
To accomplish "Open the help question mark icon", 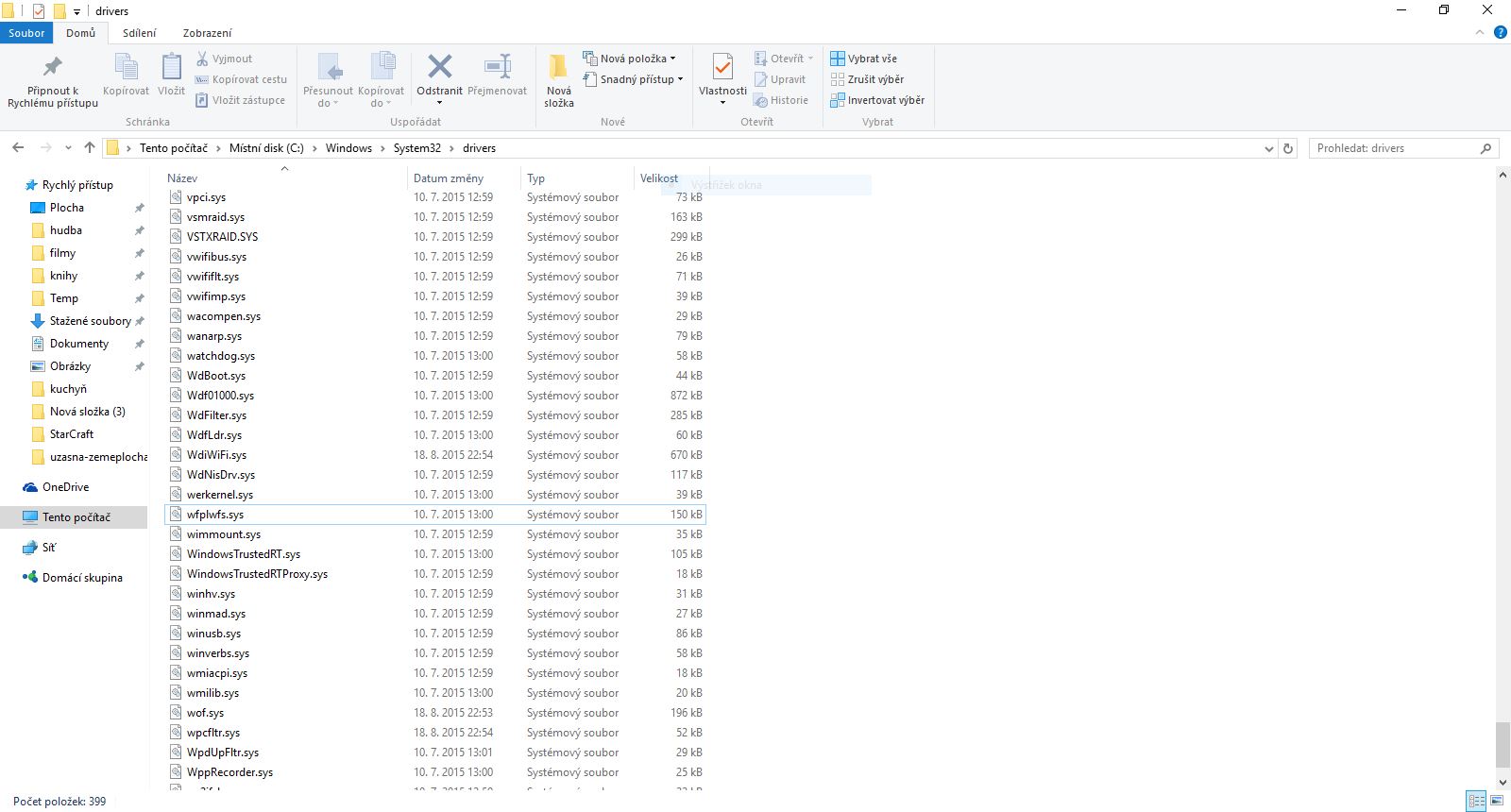I will pyautogui.click(x=1500, y=33).
